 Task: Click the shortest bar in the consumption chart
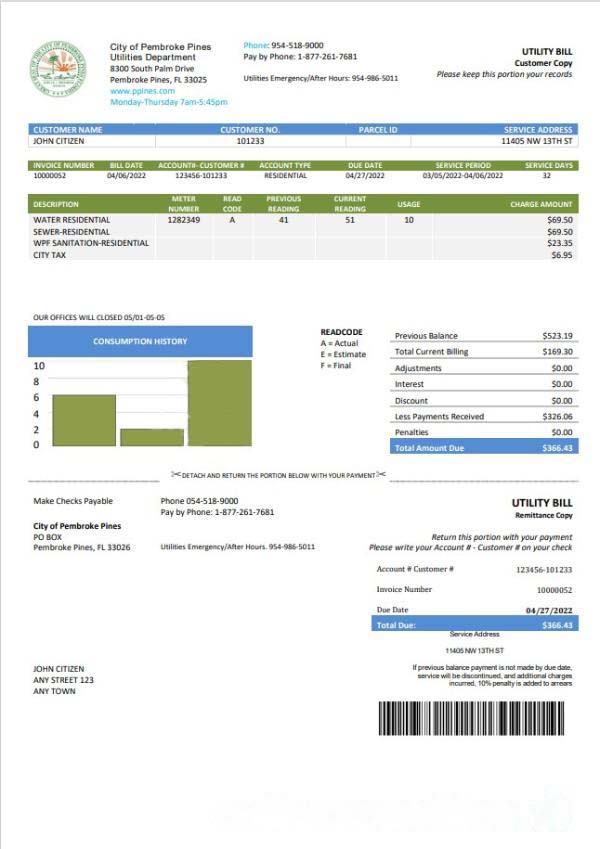click(x=152, y=437)
